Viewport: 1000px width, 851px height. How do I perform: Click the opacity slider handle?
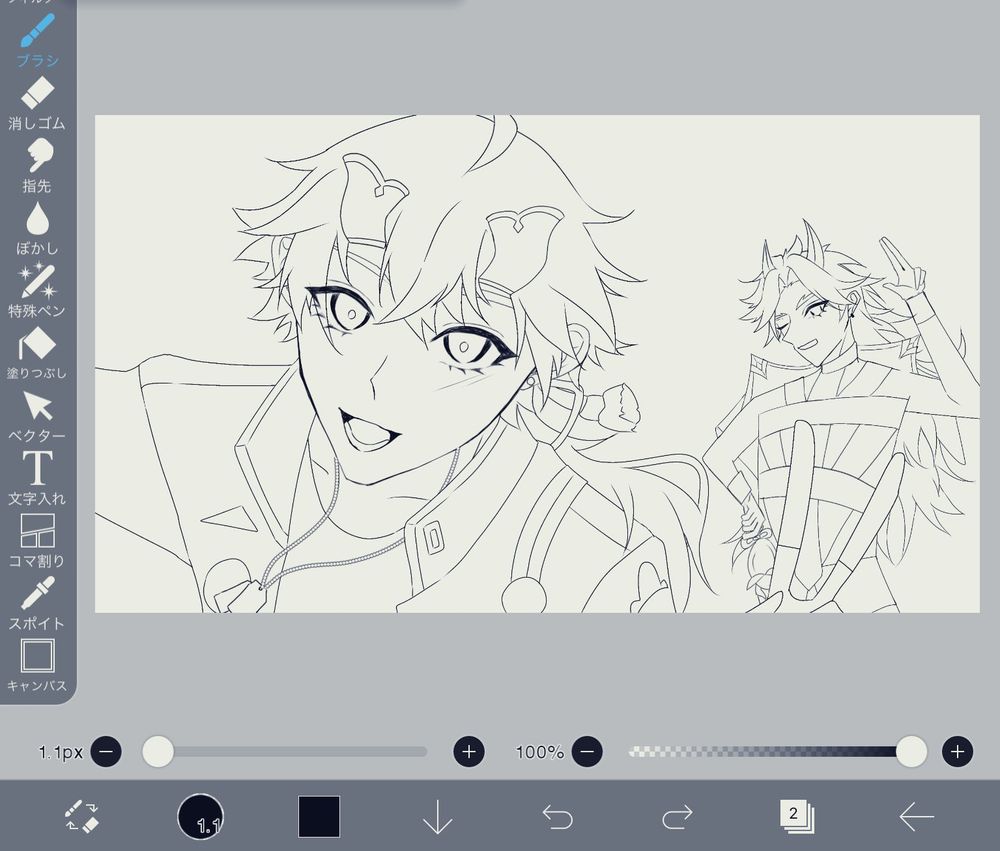click(x=911, y=751)
